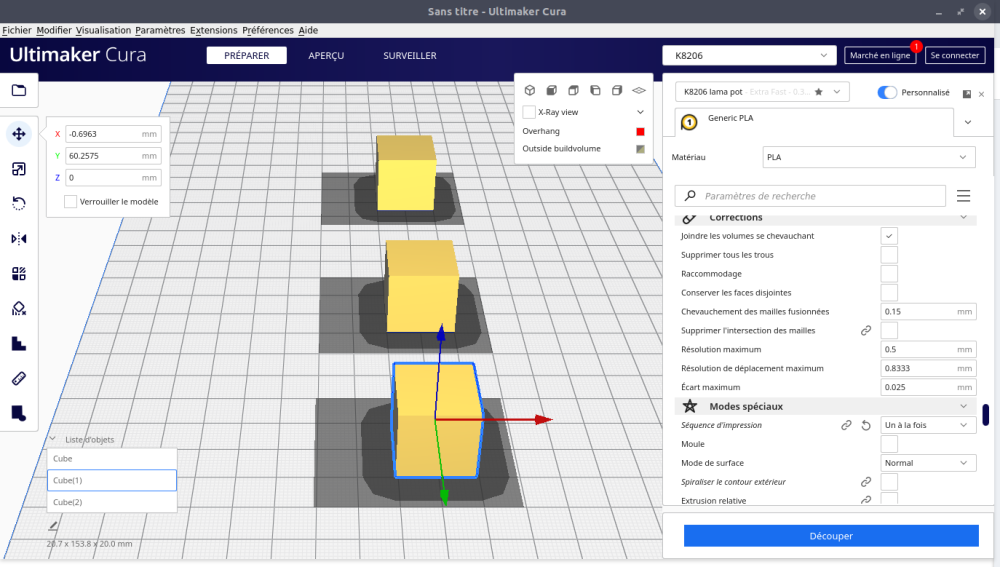Click the settings panel scrollbar thumb
1000x567 pixels.
tap(985, 415)
